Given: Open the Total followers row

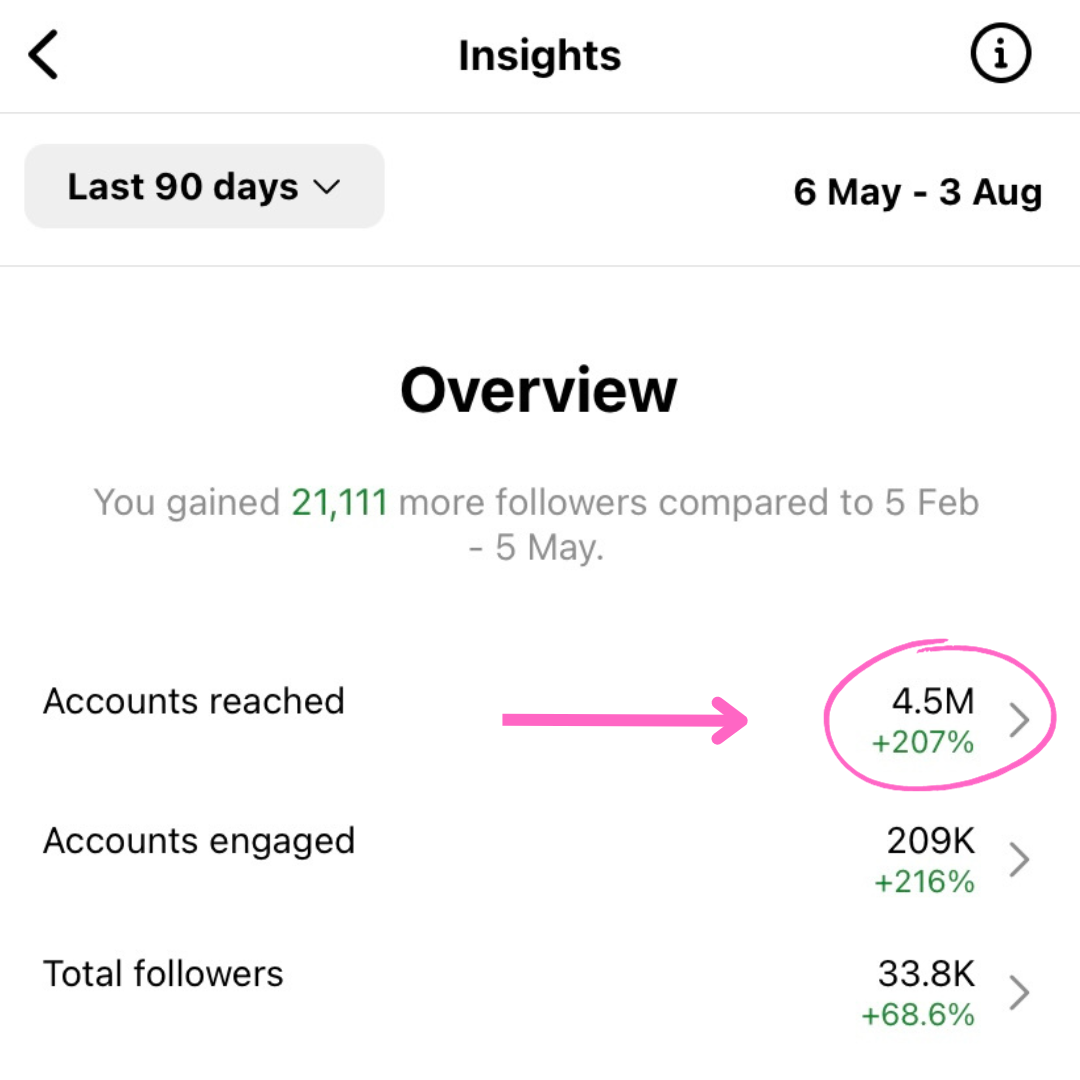Looking at the screenshot, I should 540,992.
